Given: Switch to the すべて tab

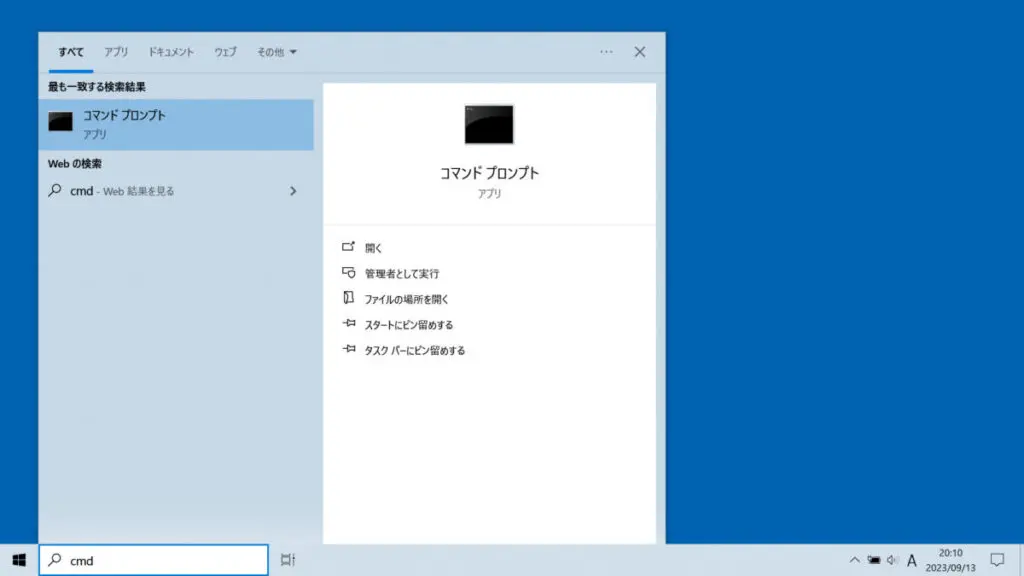Looking at the screenshot, I should pyautogui.click(x=71, y=52).
